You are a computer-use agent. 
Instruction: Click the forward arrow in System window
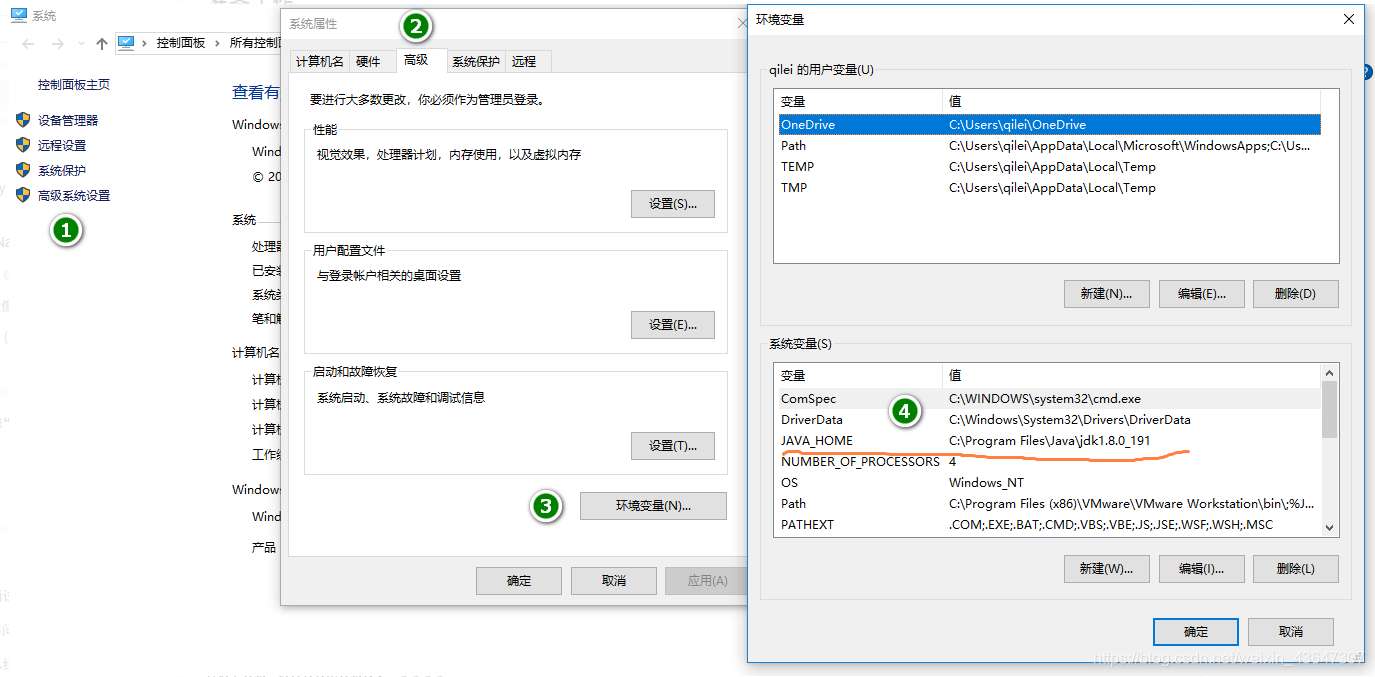tap(58, 43)
